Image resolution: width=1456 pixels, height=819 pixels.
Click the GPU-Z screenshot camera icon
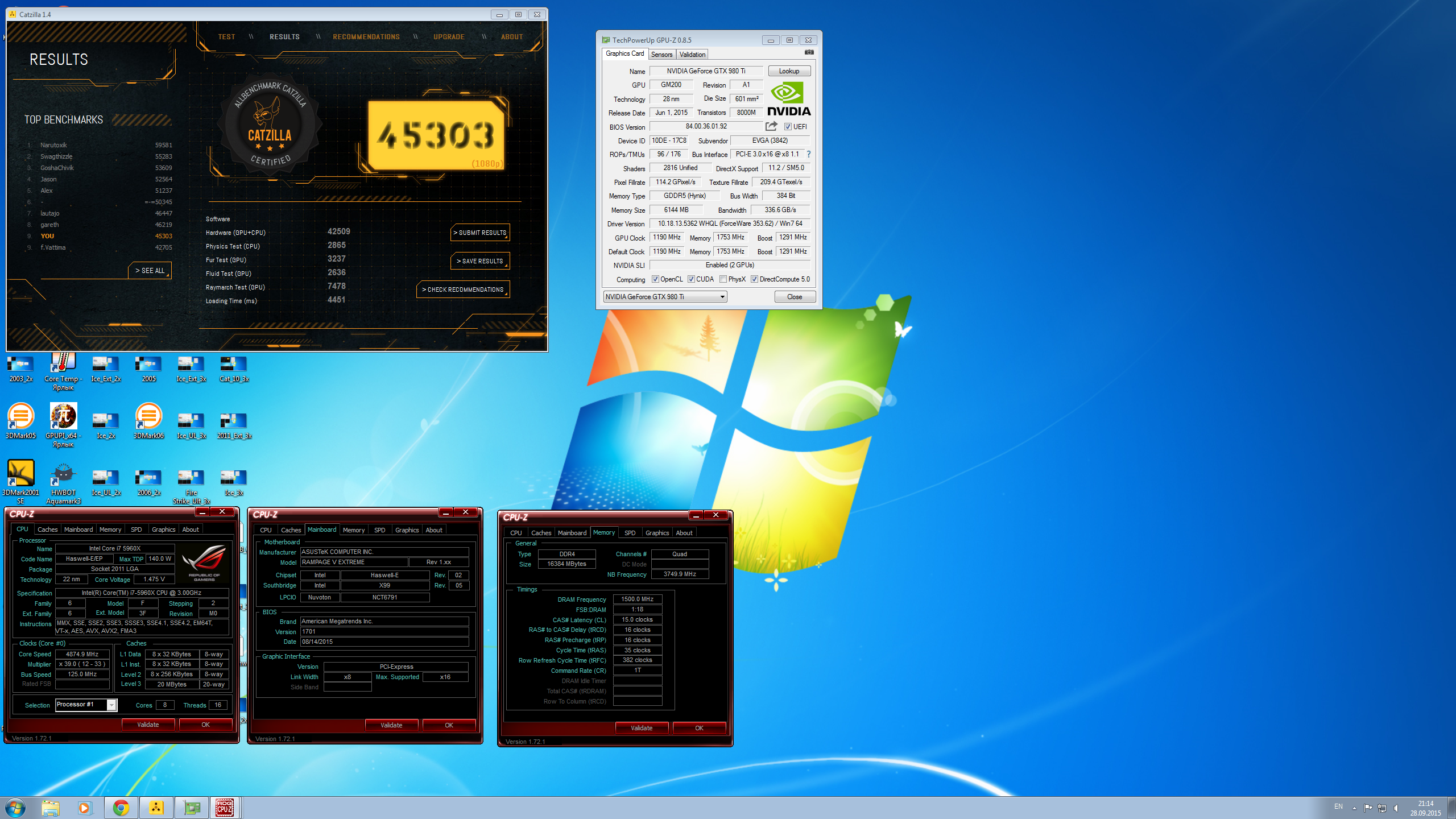pos(809,52)
